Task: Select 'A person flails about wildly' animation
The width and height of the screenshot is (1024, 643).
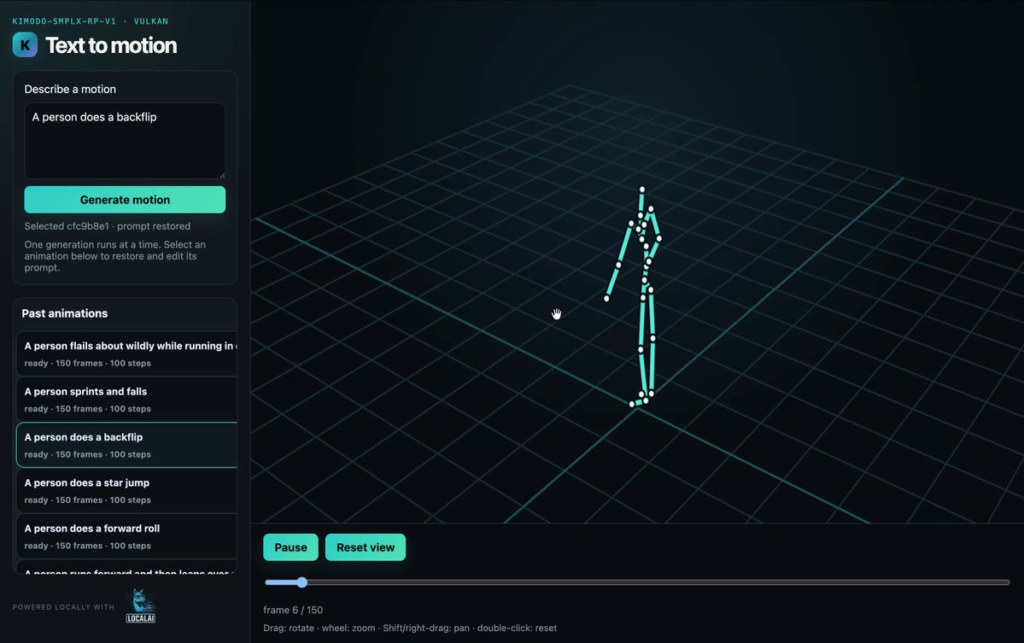Action: click(x=127, y=354)
